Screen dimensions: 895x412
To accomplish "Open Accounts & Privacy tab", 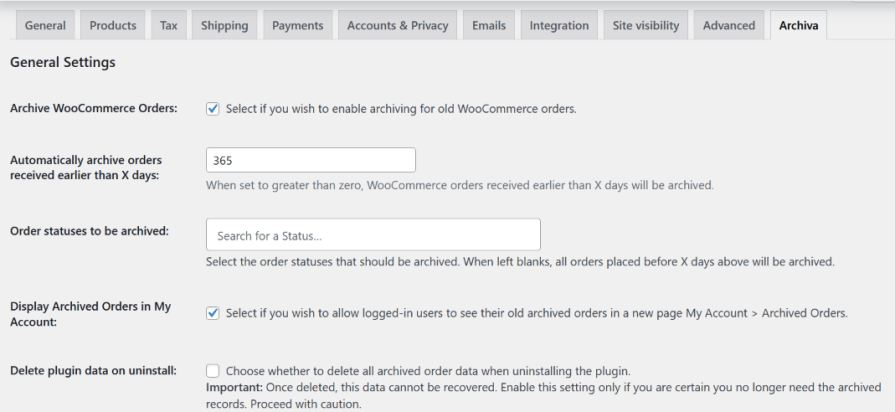I will 398,25.
